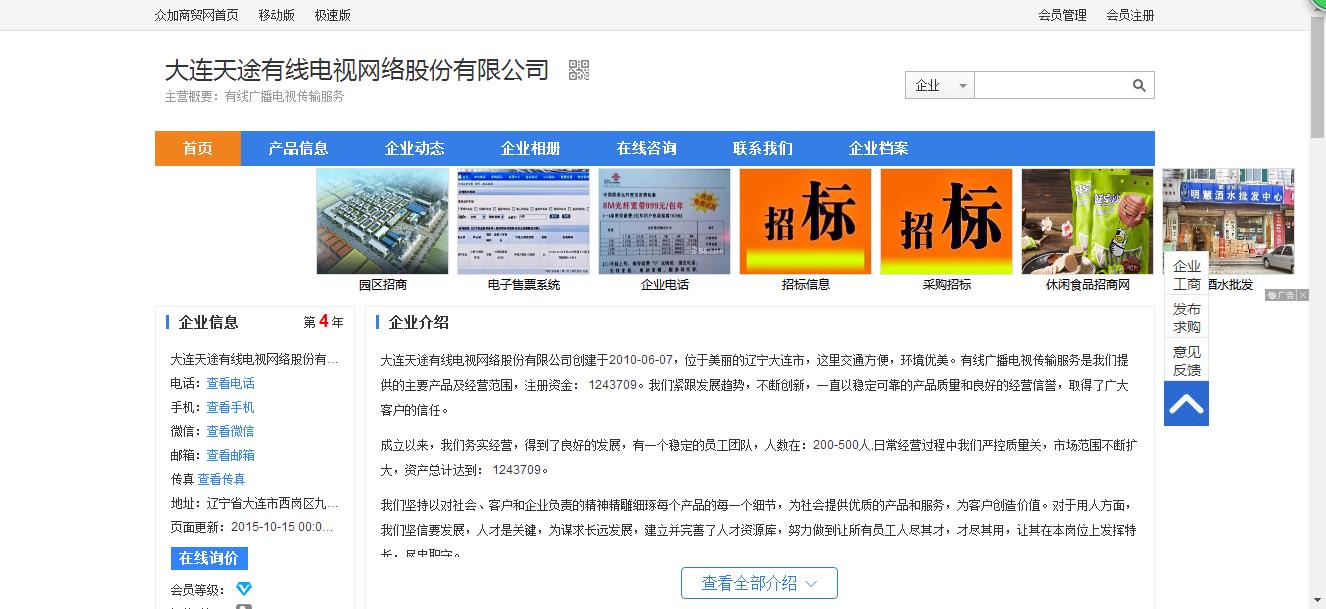Open the 休闲食品招商网 thumbnail image

pyautogui.click(x=1087, y=221)
